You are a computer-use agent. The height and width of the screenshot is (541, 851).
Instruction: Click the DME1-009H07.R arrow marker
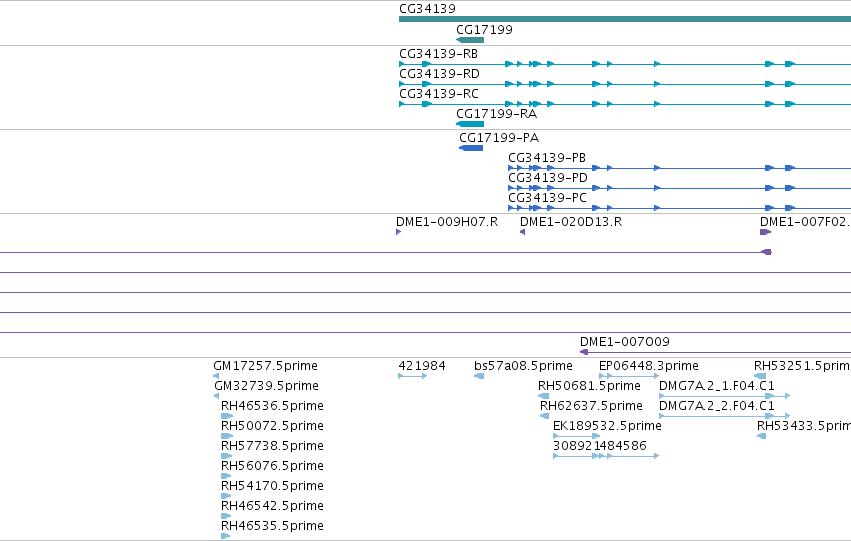pyautogui.click(x=398, y=232)
